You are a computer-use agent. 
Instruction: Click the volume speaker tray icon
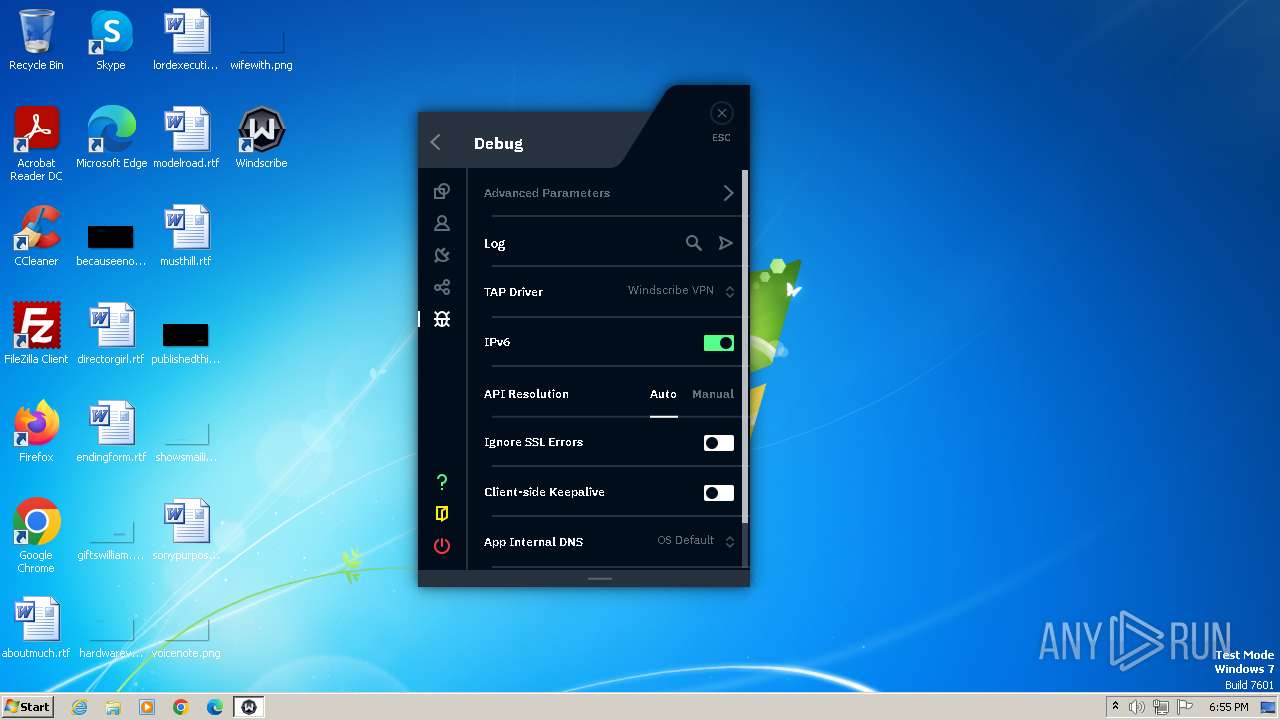point(1137,707)
